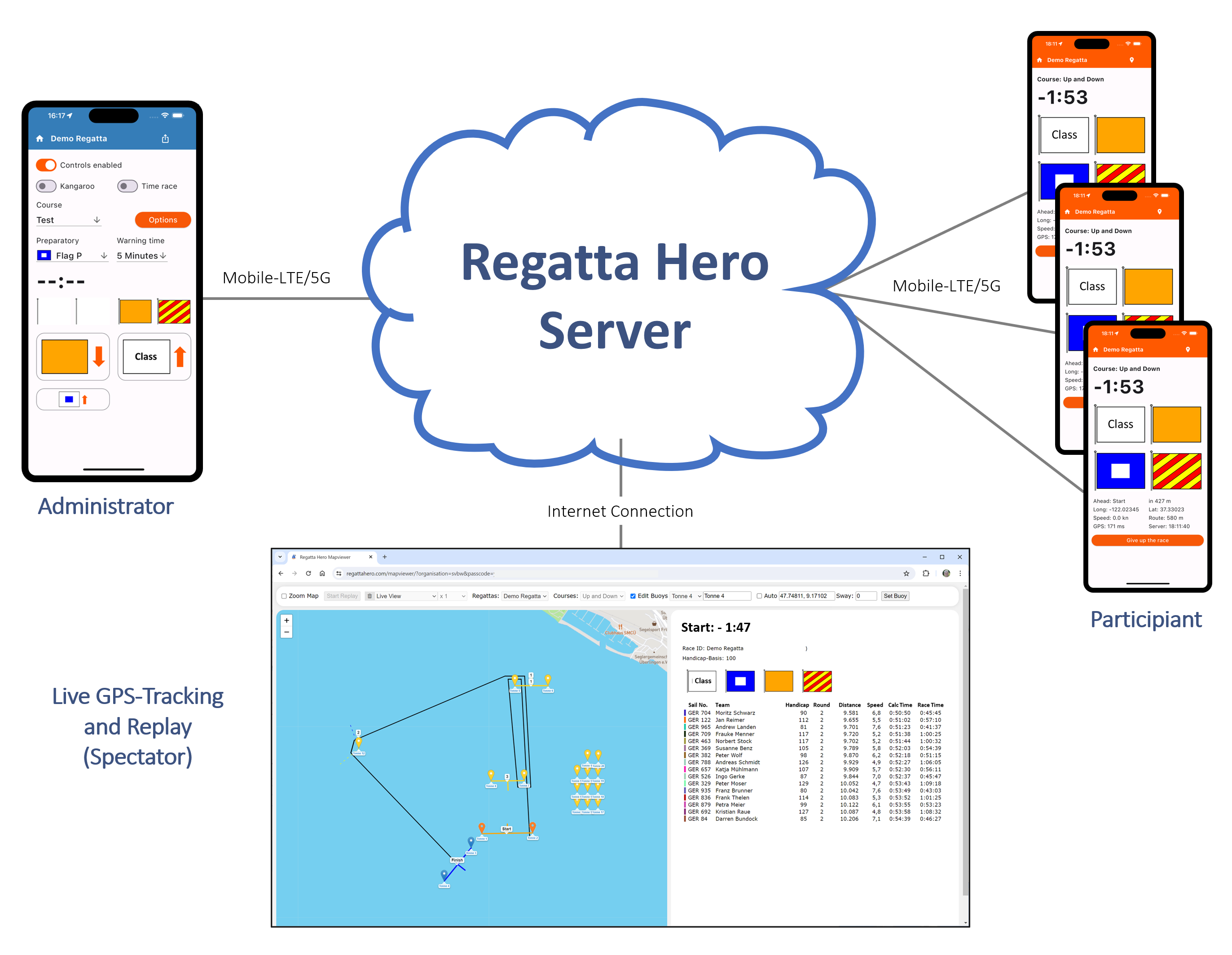The image size is (1232, 955).
Task: Click the browser forward arrow
Action: click(295, 573)
